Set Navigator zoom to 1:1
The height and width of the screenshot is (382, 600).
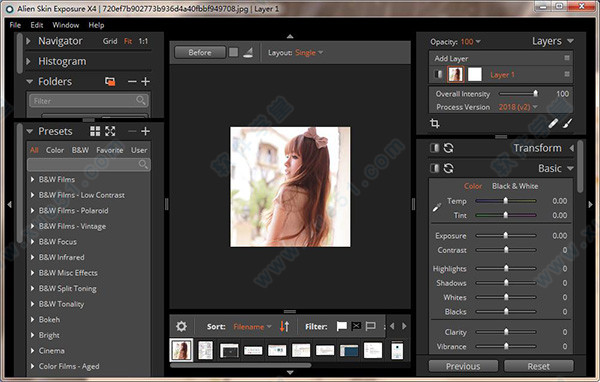pyautogui.click(x=143, y=41)
